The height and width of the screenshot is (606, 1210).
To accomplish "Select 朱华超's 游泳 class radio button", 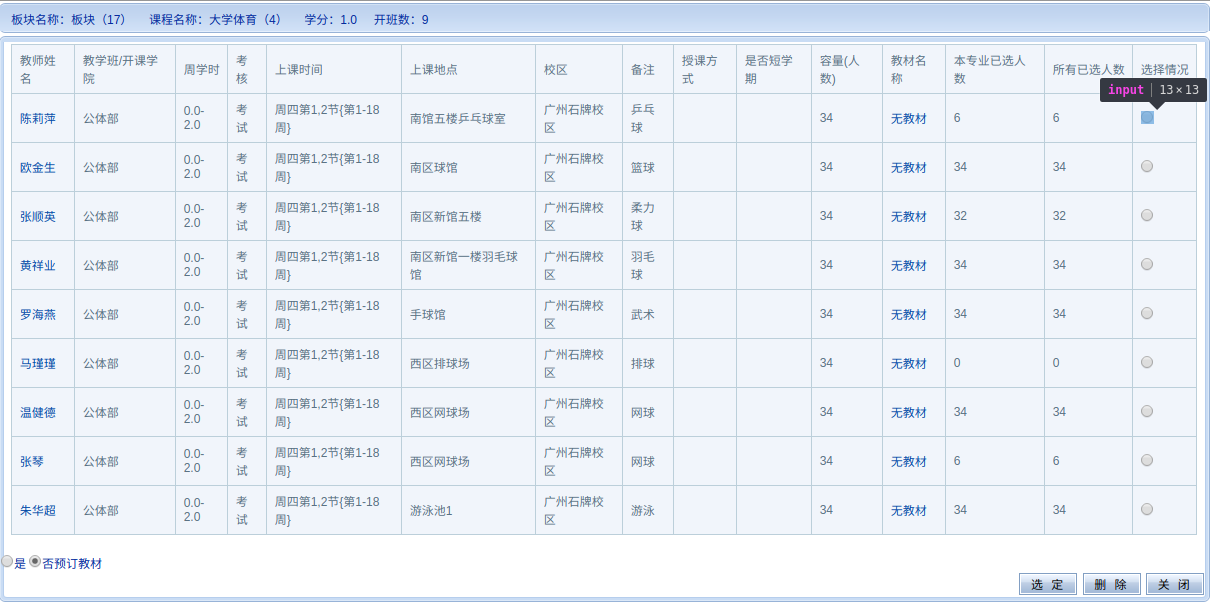I will tap(1147, 509).
